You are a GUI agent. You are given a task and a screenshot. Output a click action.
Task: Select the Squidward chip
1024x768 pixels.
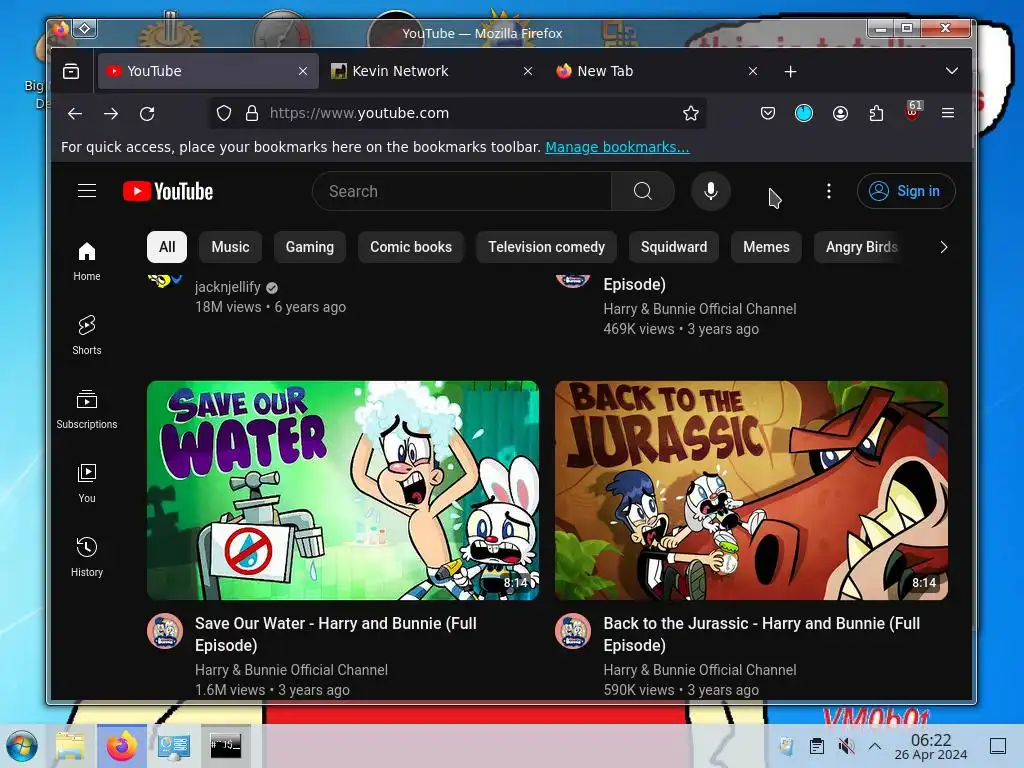674,248
